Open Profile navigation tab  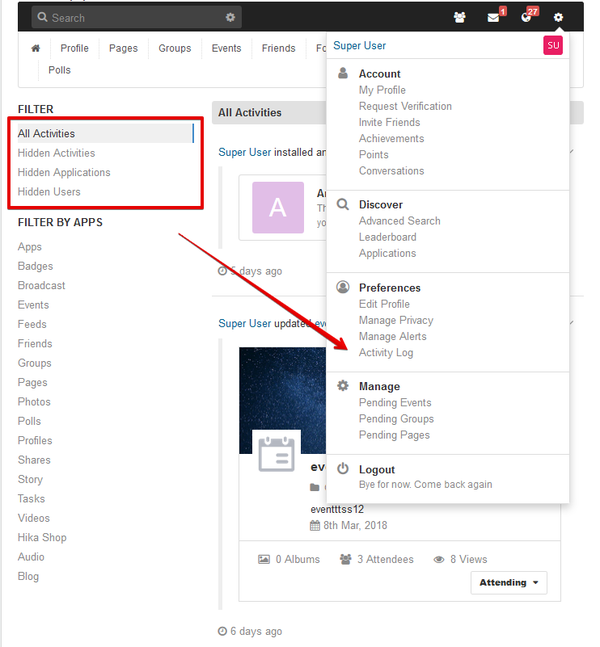tap(74, 48)
